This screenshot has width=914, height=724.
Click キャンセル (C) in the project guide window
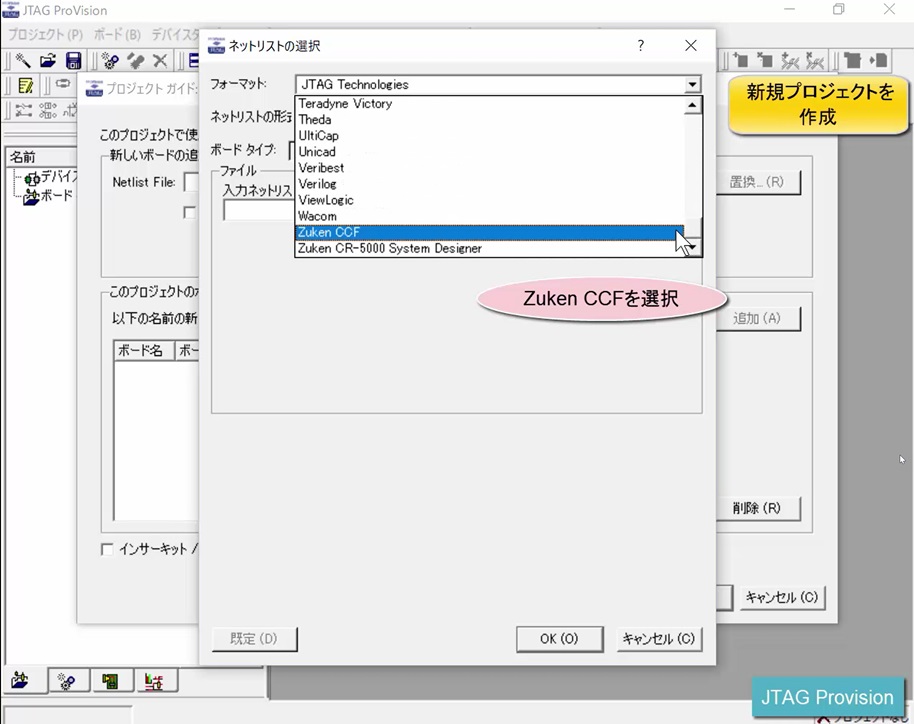tap(782, 598)
